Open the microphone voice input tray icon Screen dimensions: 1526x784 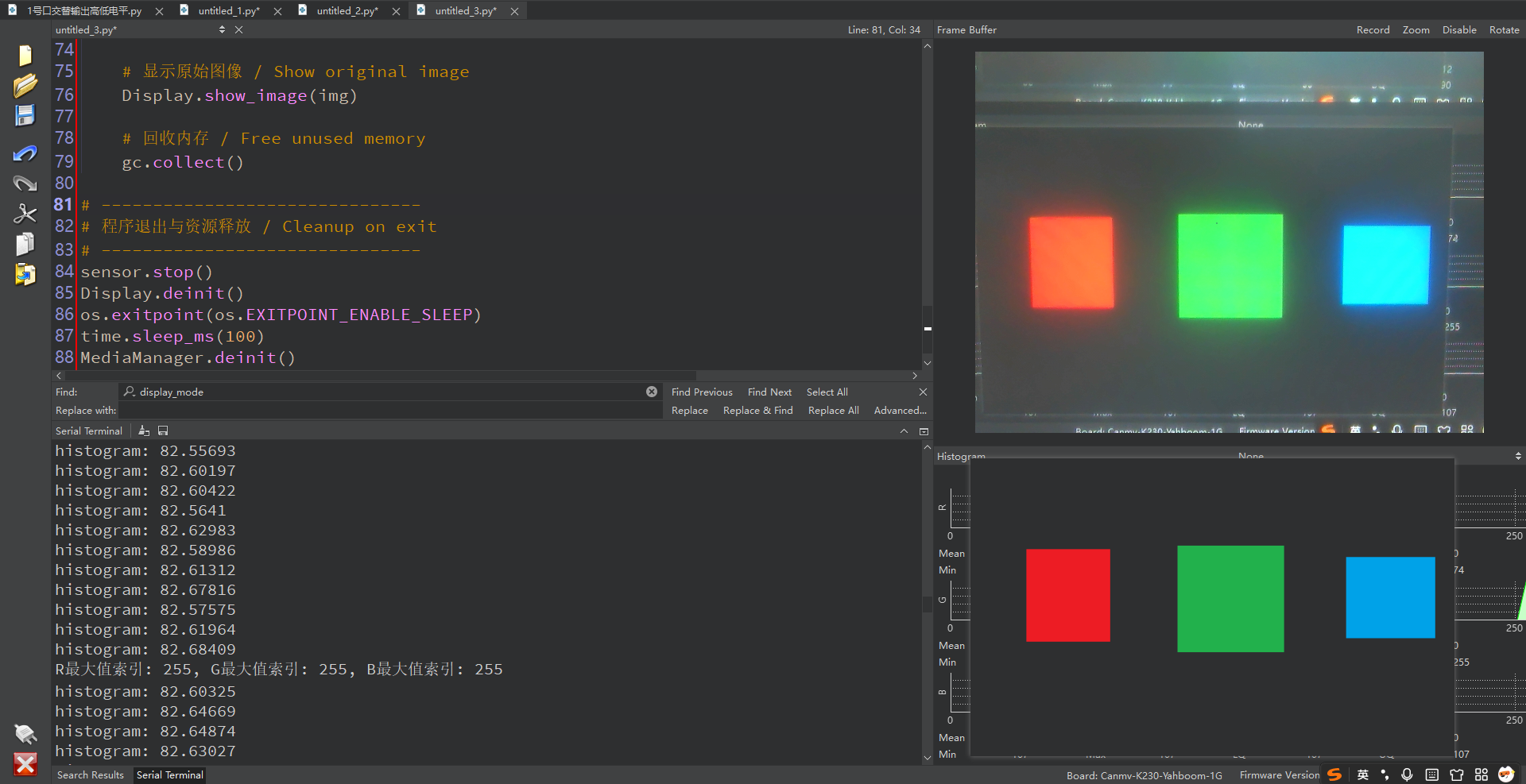pyautogui.click(x=1407, y=774)
